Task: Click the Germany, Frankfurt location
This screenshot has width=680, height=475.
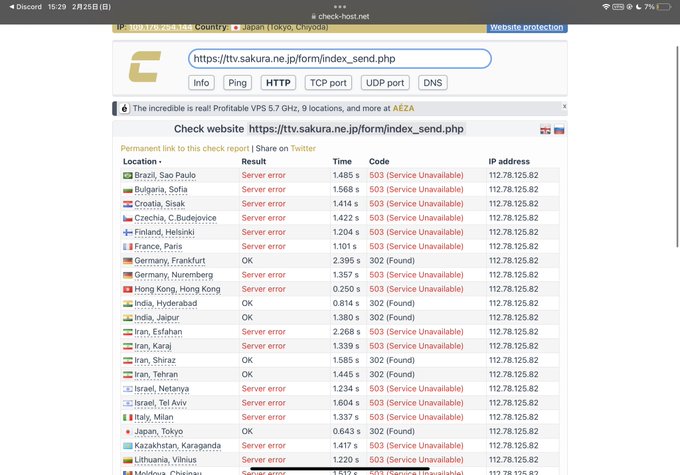Action: [170, 261]
